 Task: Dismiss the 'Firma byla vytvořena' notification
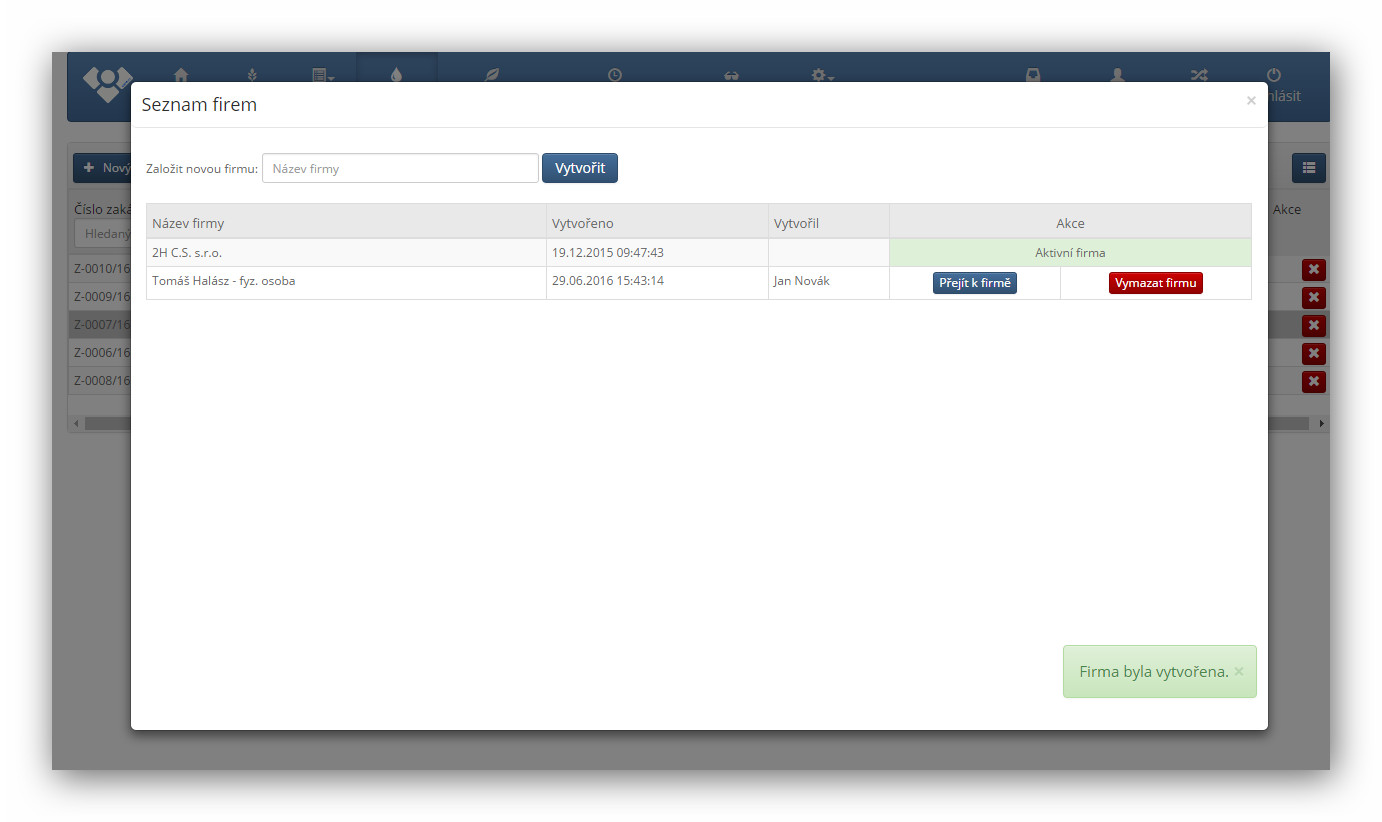coord(1239,672)
